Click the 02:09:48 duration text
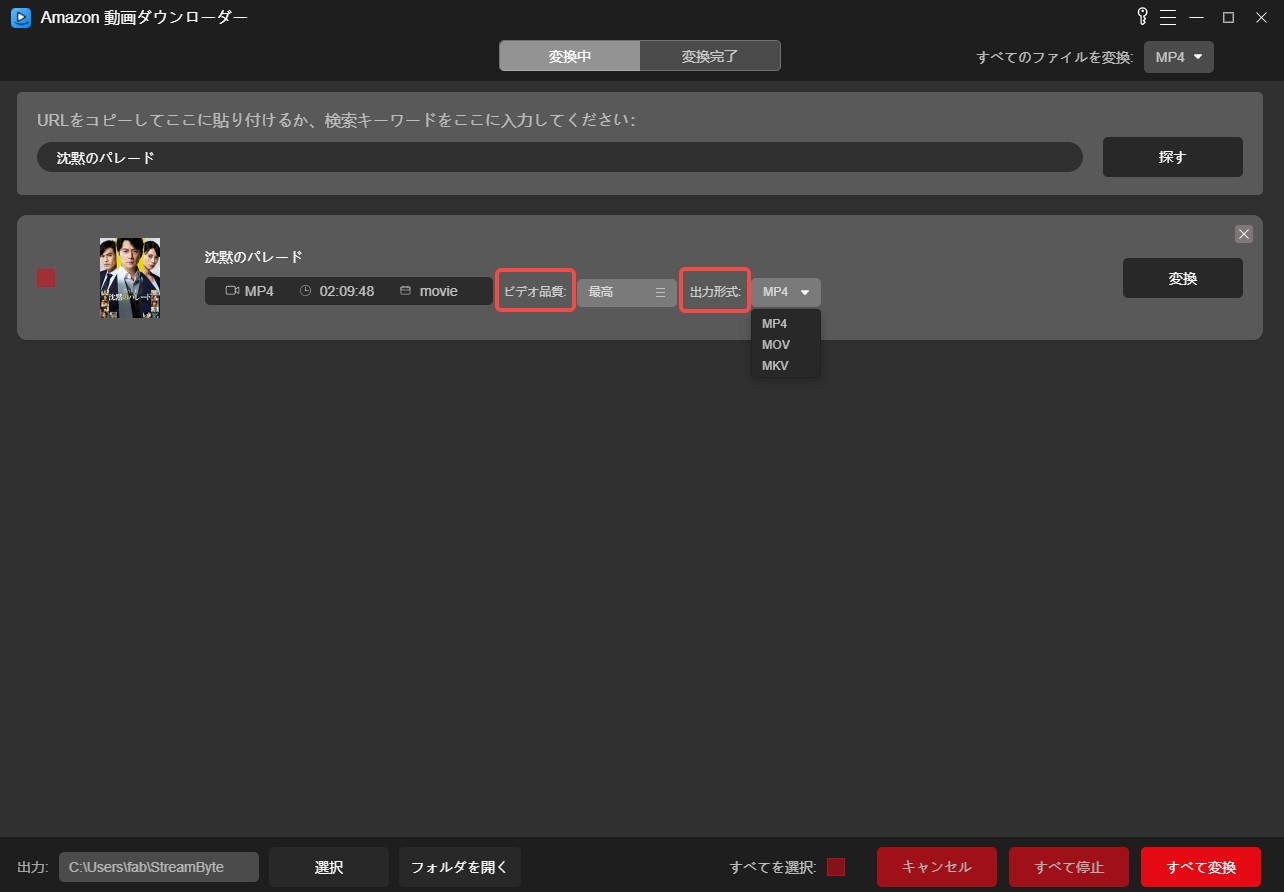The image size is (1284, 892). [347, 291]
